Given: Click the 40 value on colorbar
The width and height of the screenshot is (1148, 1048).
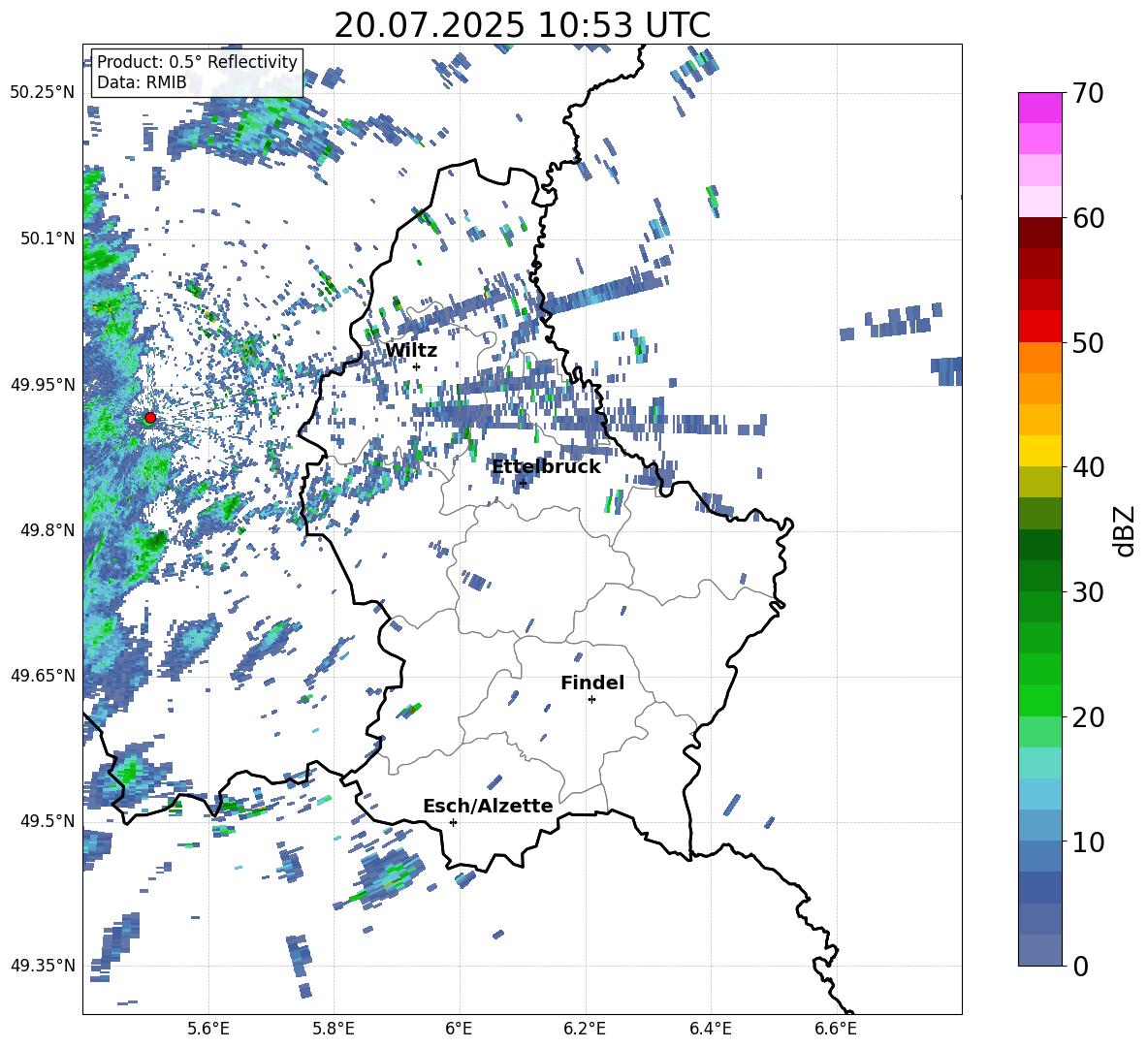Looking at the screenshot, I should coord(1089,467).
